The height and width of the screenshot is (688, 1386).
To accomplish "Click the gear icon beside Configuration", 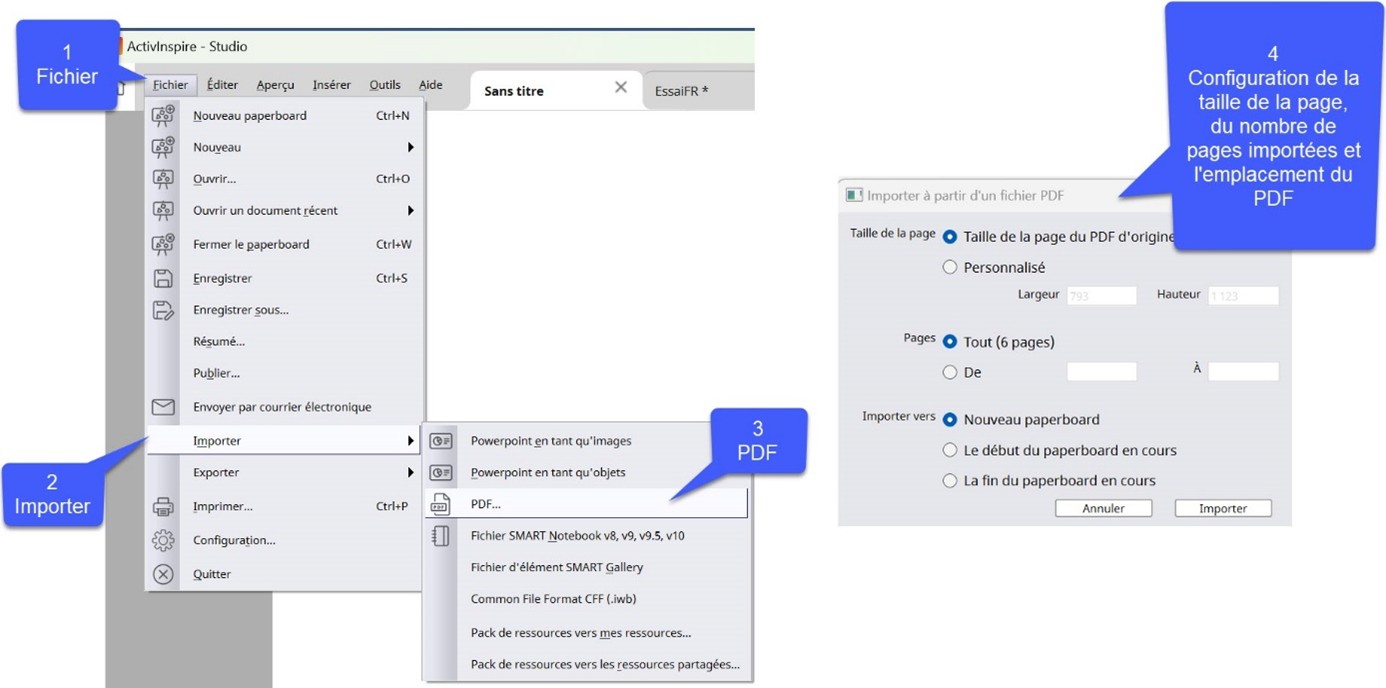I will click(163, 540).
